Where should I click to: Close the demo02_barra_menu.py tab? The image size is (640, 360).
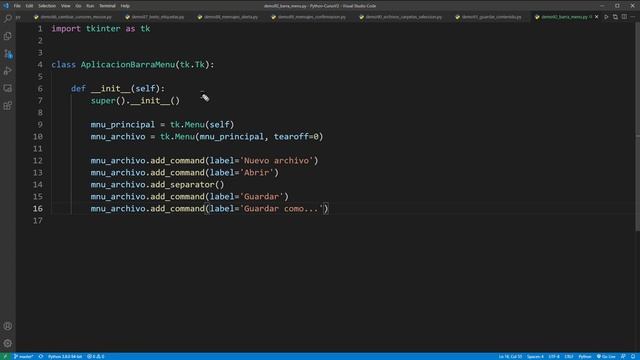597,17
